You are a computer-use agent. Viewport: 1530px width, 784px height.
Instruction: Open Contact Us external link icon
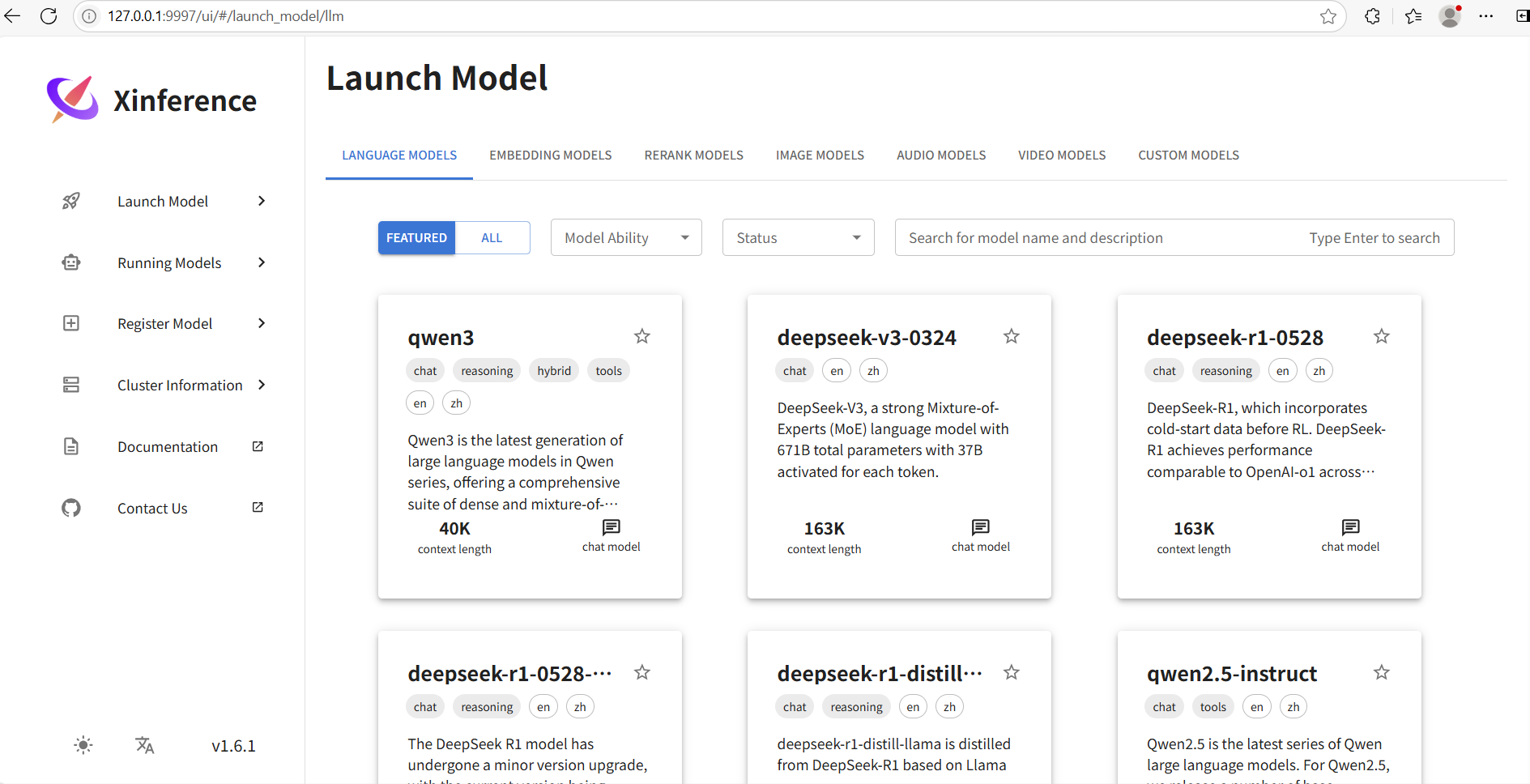pyautogui.click(x=258, y=507)
